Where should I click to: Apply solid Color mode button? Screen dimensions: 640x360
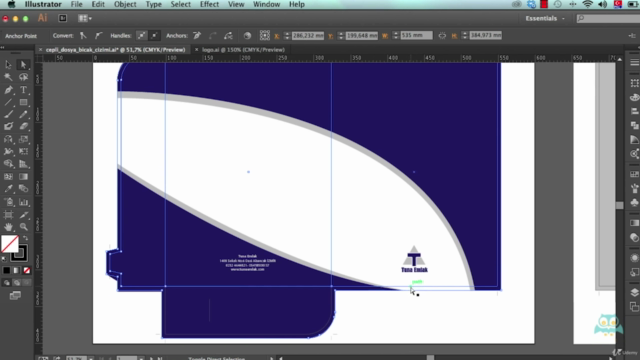click(x=7, y=270)
